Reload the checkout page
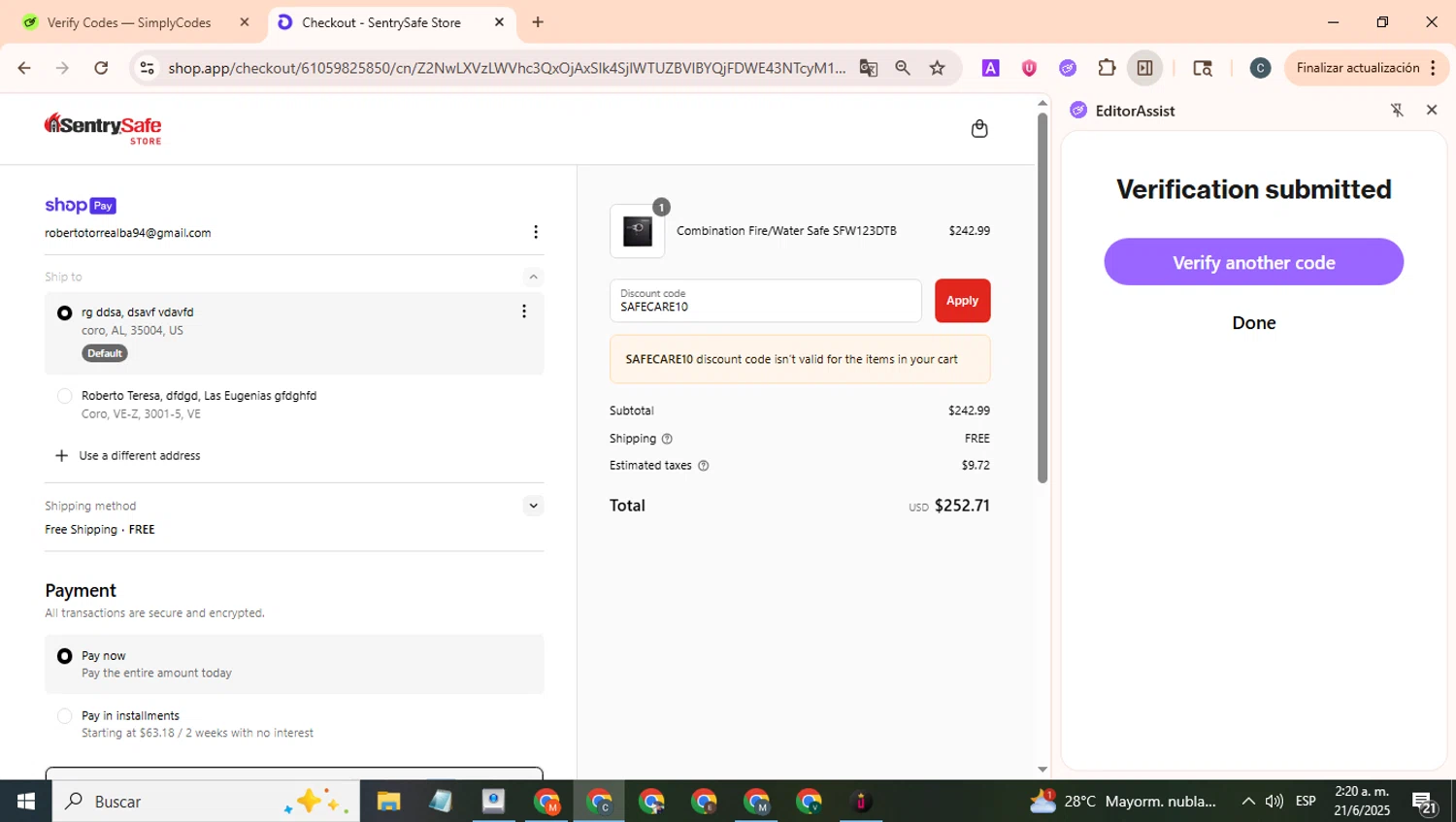This screenshot has height=822, width=1456. tap(101, 68)
